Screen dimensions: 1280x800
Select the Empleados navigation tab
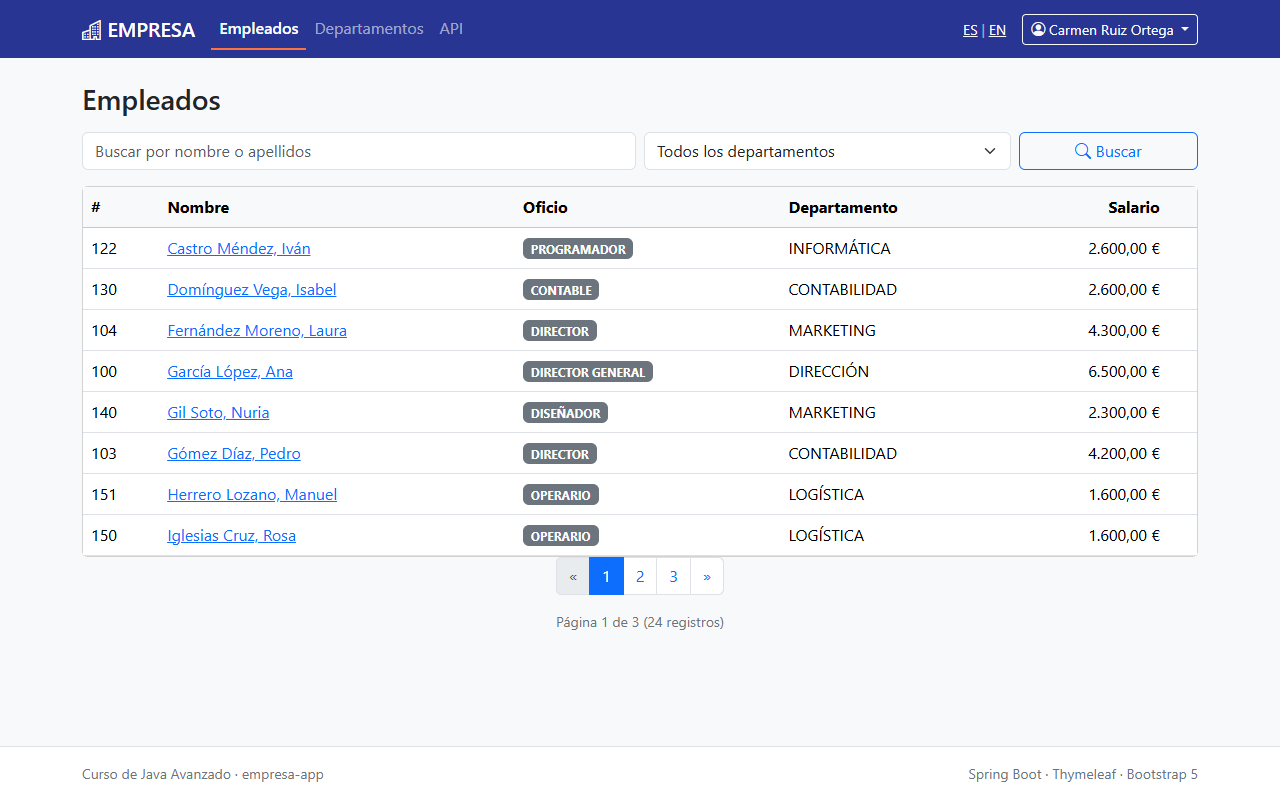point(259,29)
